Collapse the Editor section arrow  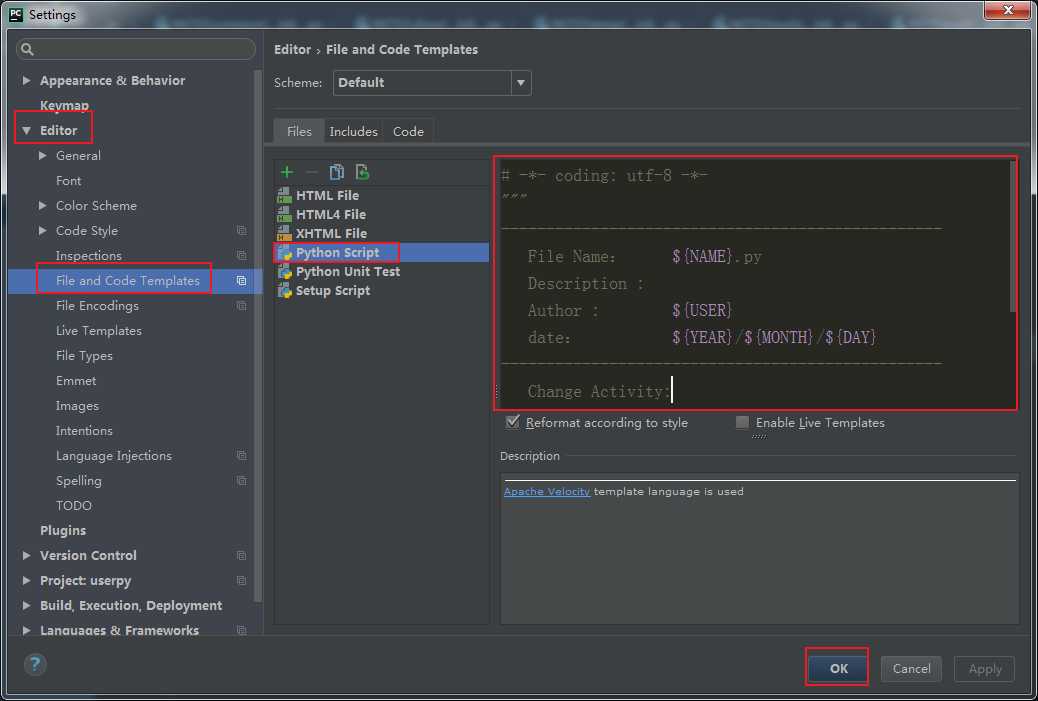(x=26, y=130)
